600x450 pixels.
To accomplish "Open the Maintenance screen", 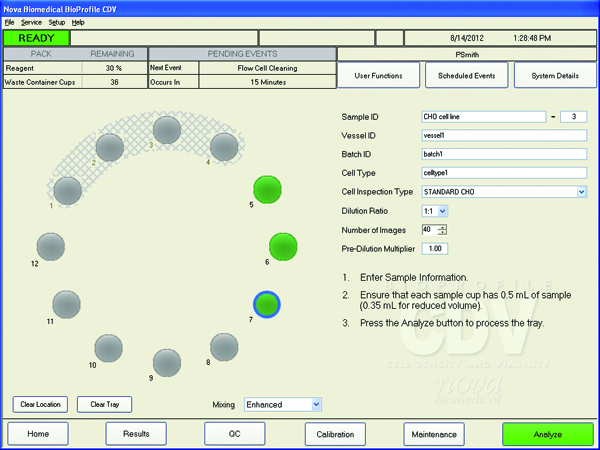I will (x=434, y=434).
